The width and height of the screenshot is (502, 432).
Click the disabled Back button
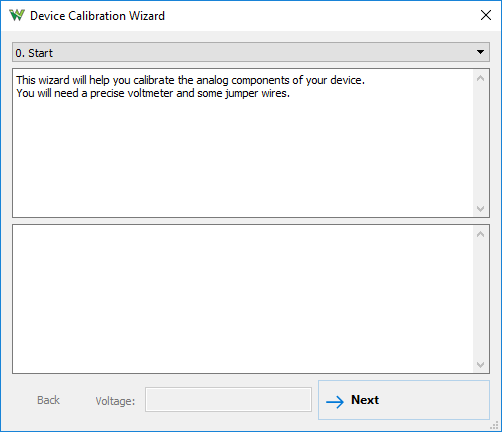click(x=48, y=400)
